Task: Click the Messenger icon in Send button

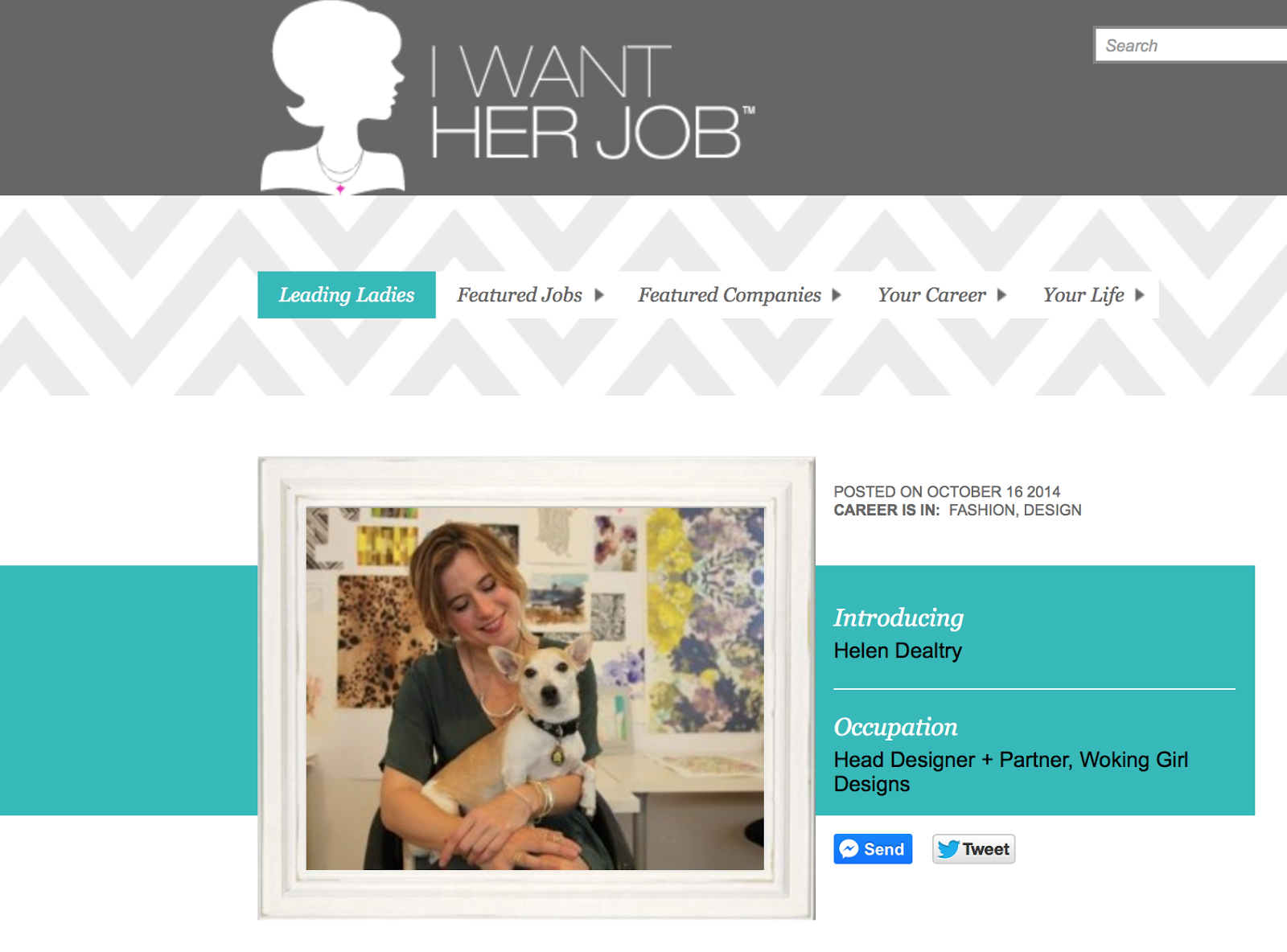Action: click(849, 849)
